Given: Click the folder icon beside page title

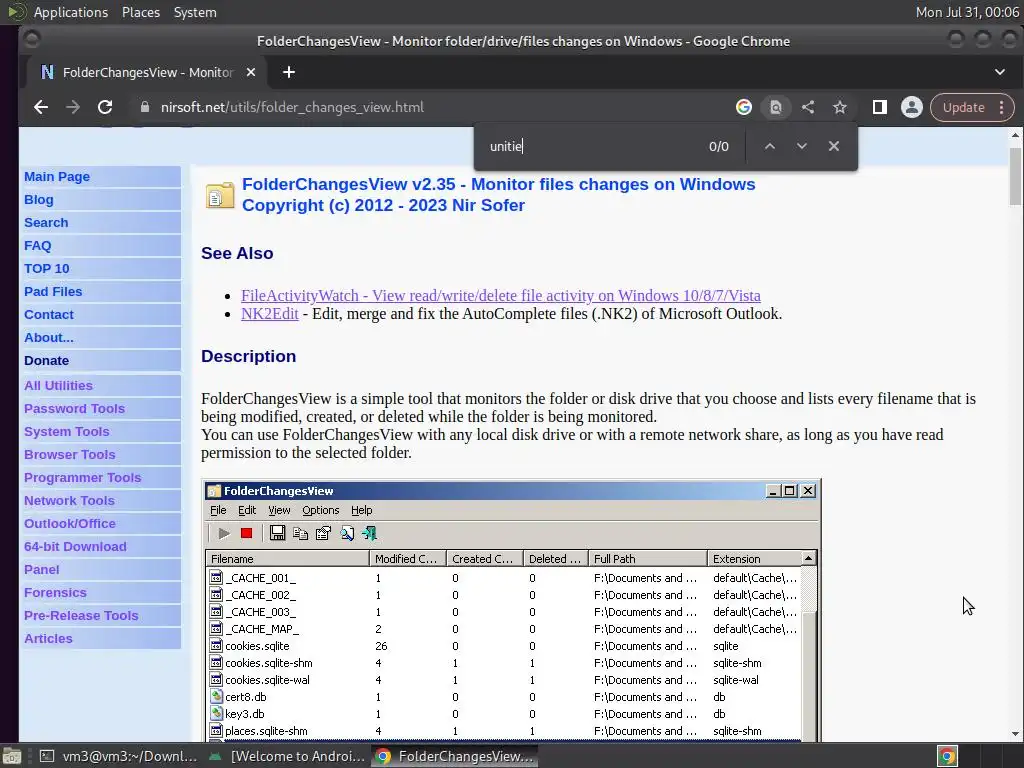Looking at the screenshot, I should point(220,195).
